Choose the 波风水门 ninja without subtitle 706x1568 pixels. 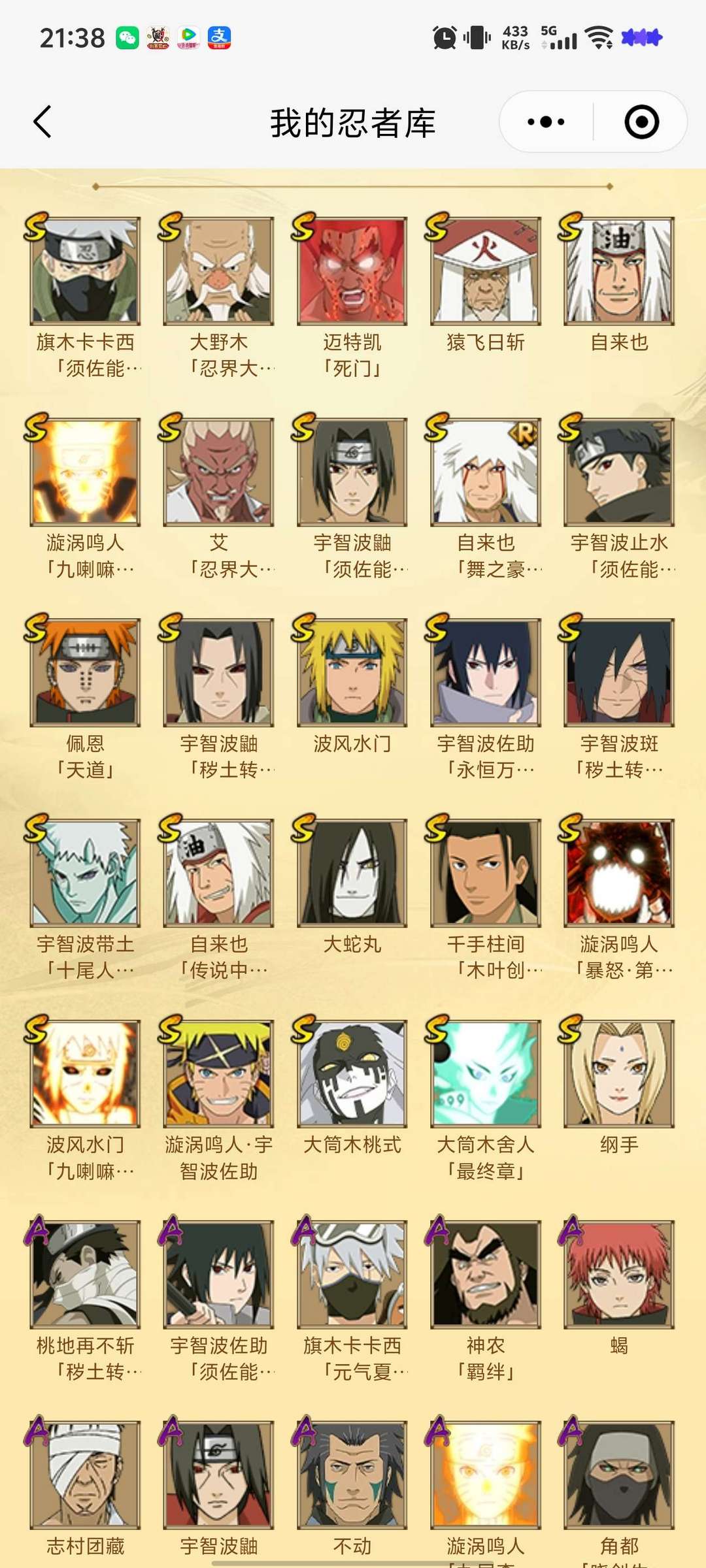[352, 673]
